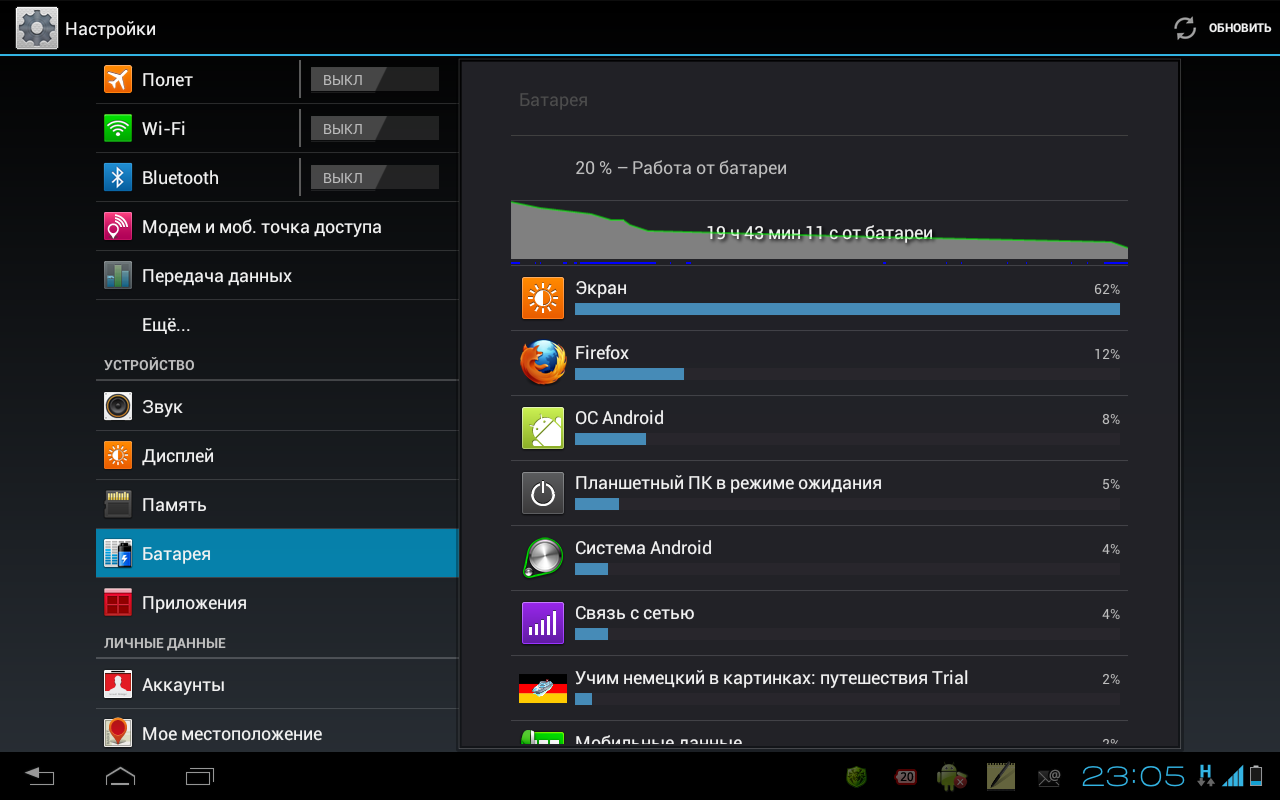Tap the purple Связь с сетью signal icon
This screenshot has height=800, width=1280.
click(x=543, y=623)
